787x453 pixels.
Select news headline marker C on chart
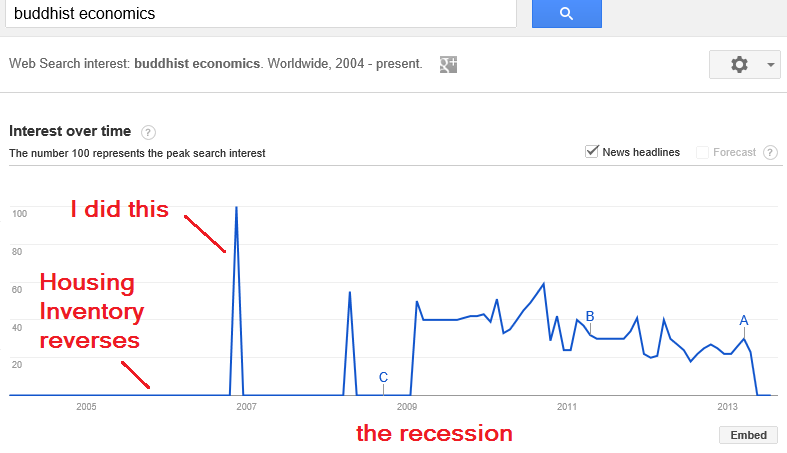point(383,377)
